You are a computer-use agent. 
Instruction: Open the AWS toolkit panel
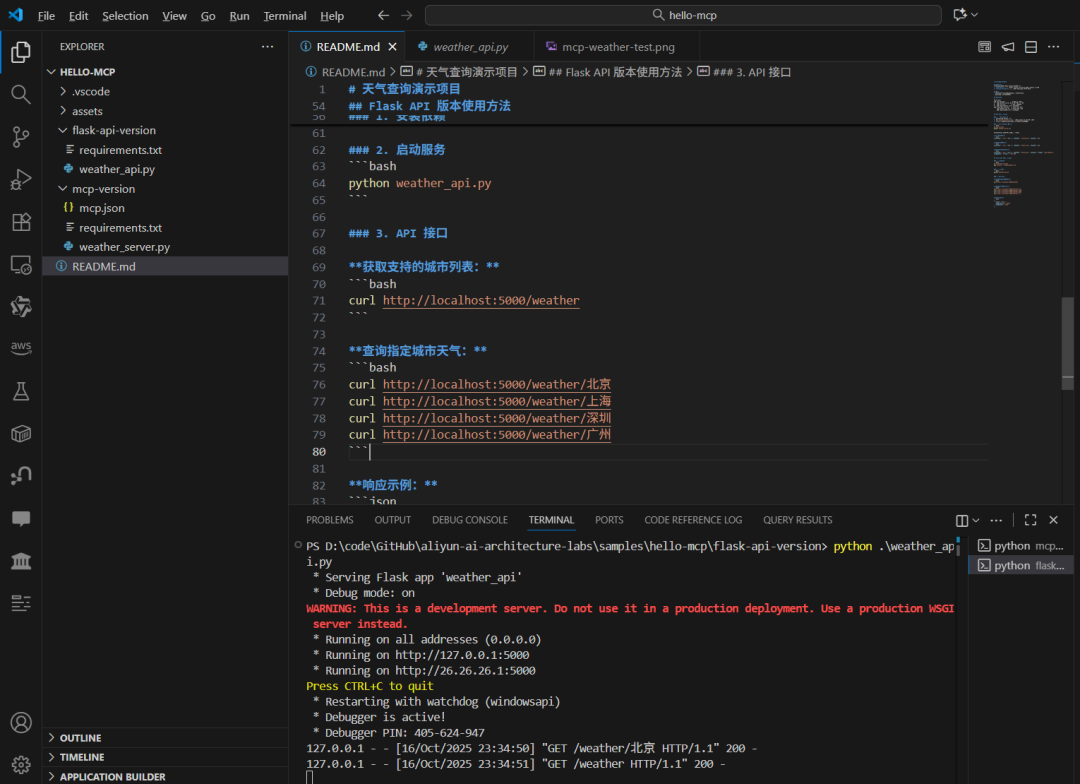point(20,348)
